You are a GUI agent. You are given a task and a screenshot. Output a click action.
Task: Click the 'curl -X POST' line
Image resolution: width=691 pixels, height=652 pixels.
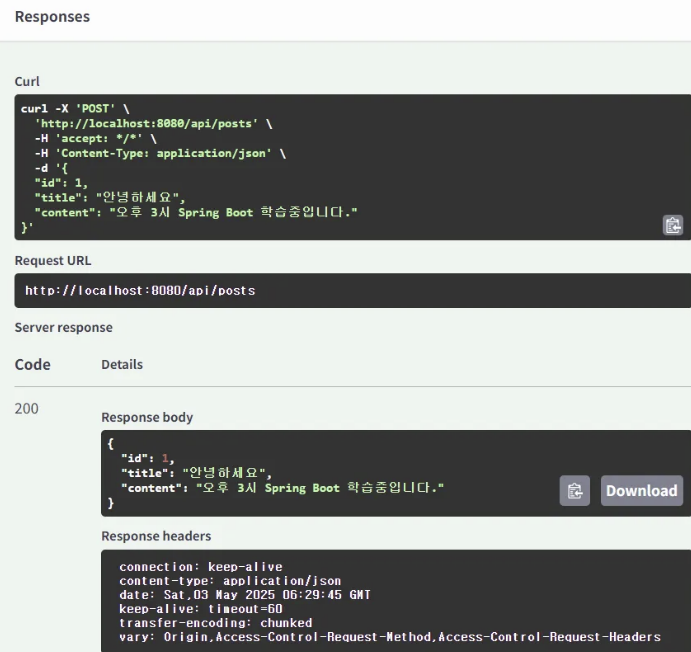point(75,108)
